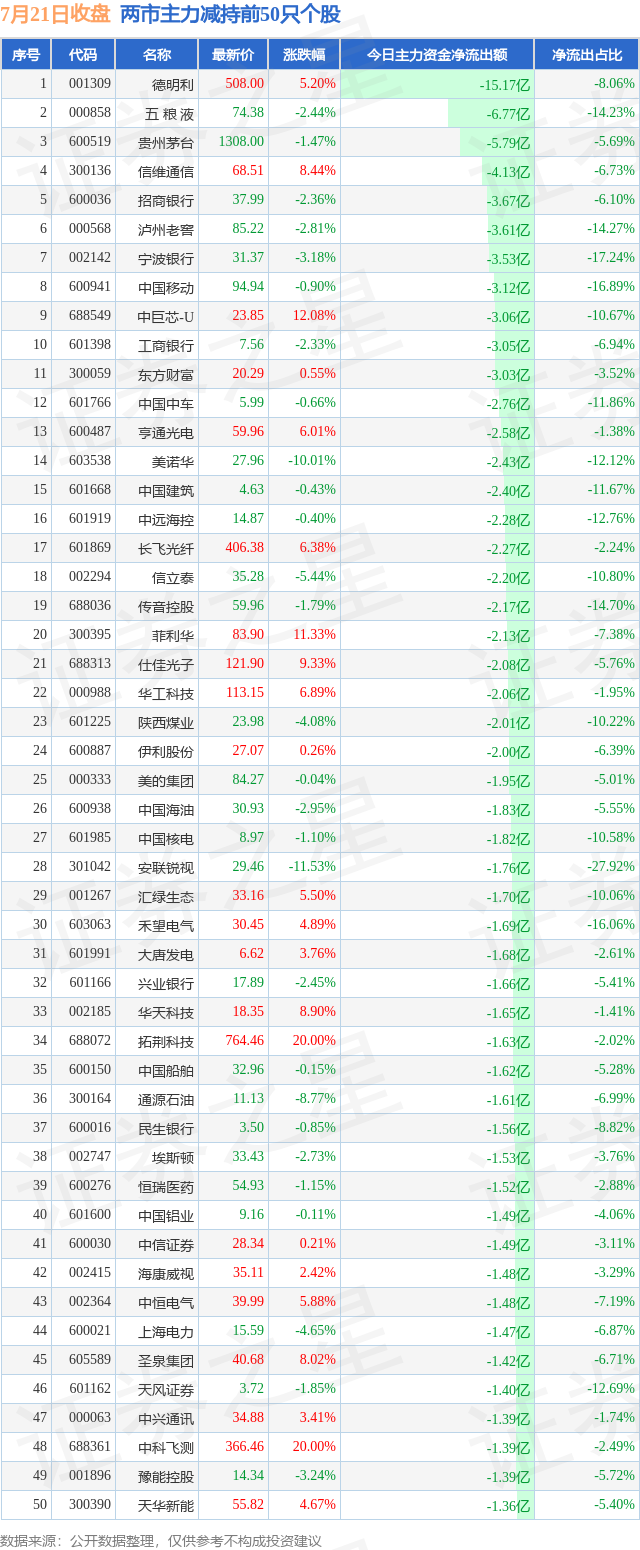Click stock code 000858
The height and width of the screenshot is (1550, 640).
pyautogui.click(x=91, y=113)
